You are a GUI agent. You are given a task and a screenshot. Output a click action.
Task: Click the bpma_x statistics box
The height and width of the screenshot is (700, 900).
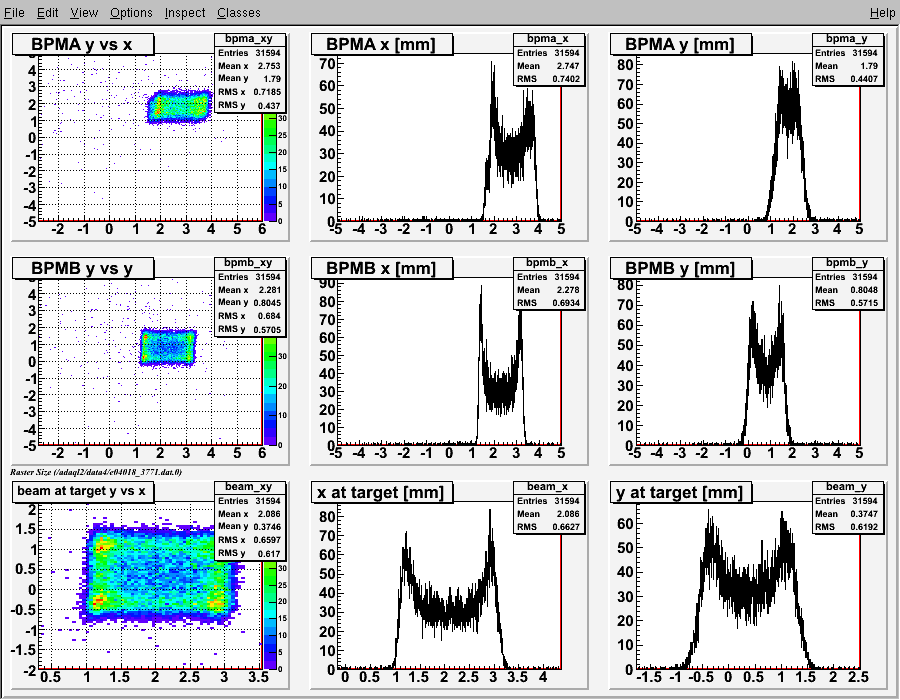[x=549, y=59]
